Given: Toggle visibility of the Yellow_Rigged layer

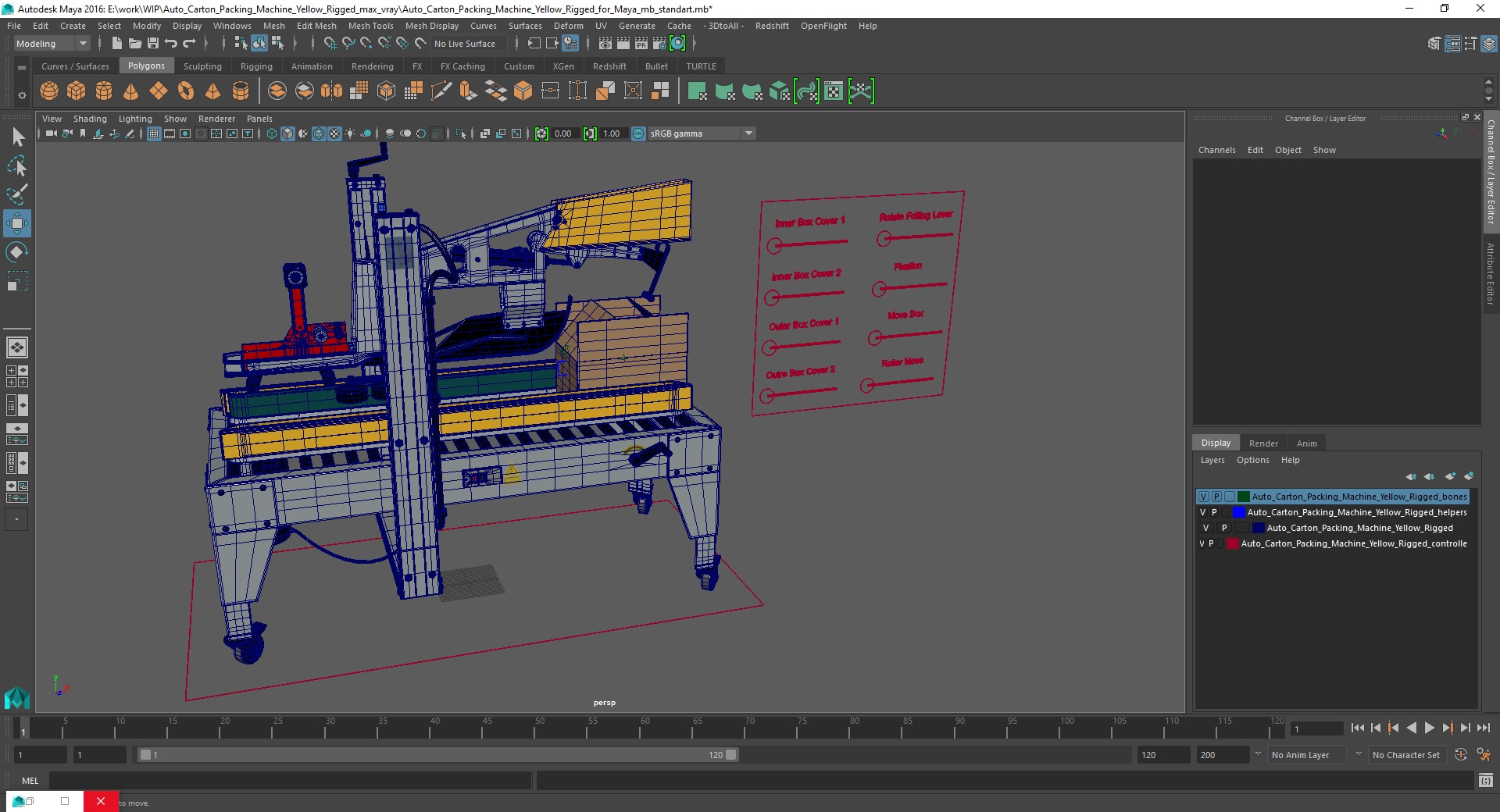Looking at the screenshot, I should pyautogui.click(x=1205, y=528).
